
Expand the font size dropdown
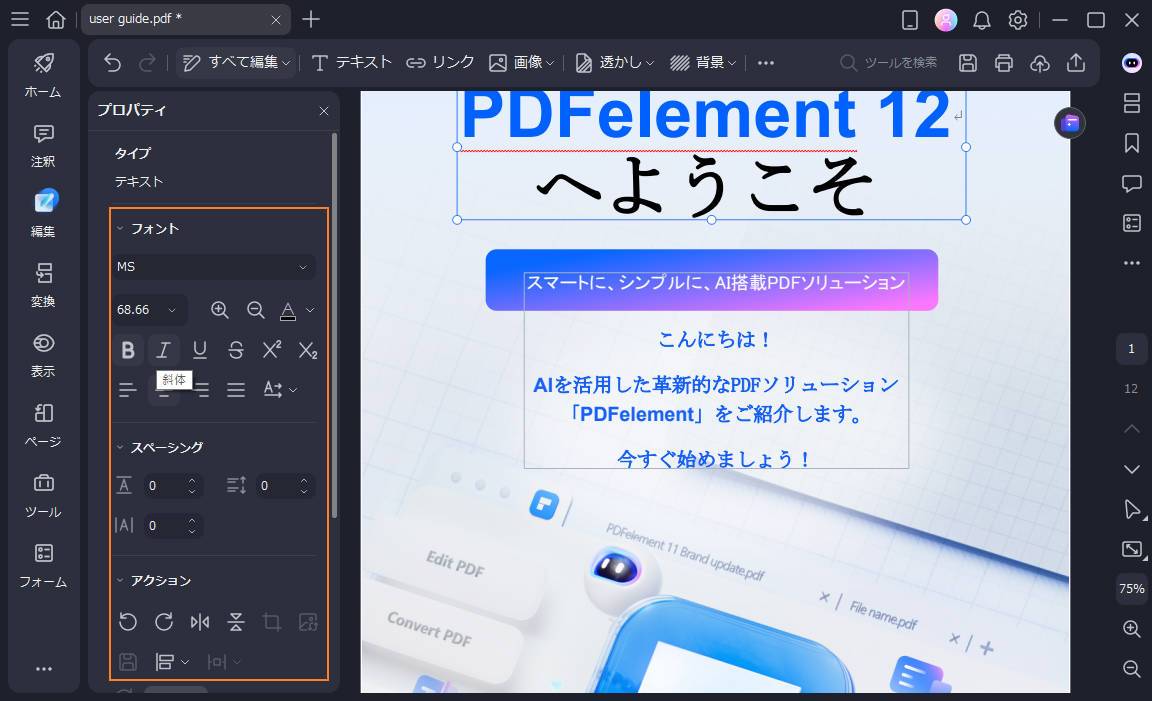click(172, 309)
